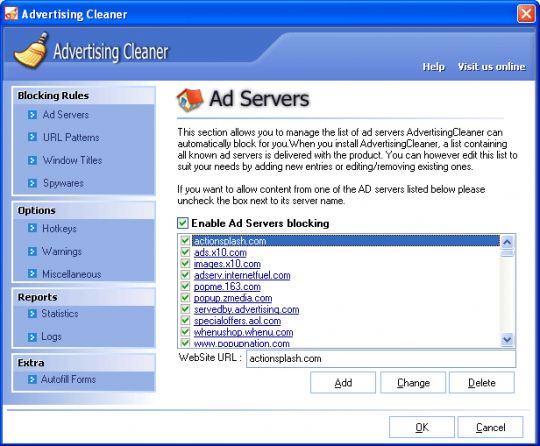Click the house icon next to Ad Servers heading
Screen dimensions: 540x446
(190, 100)
